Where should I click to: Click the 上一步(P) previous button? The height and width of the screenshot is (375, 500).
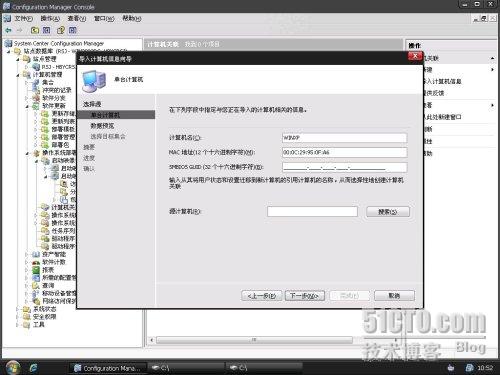[262, 296]
